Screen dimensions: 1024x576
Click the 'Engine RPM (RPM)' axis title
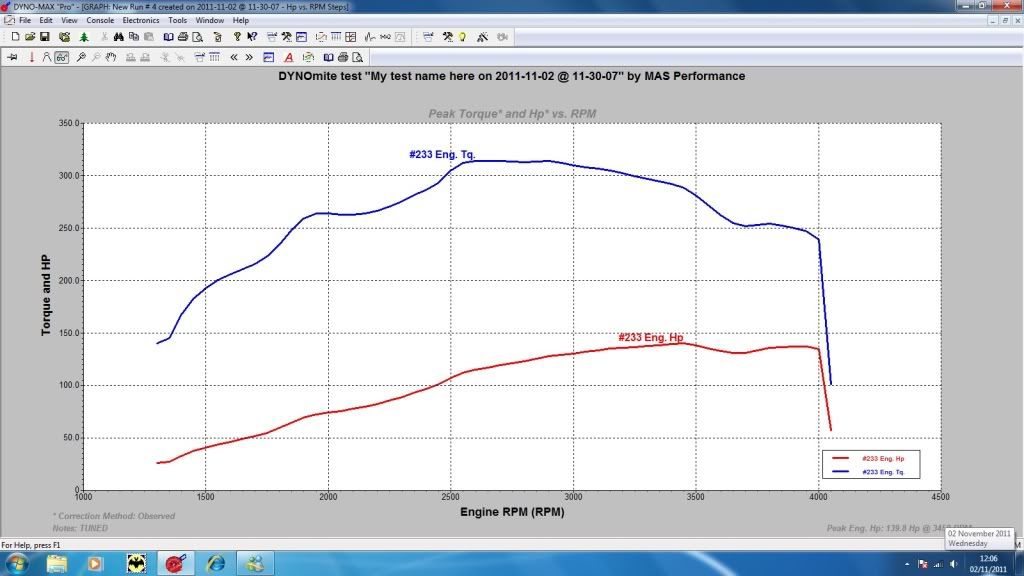pos(512,512)
